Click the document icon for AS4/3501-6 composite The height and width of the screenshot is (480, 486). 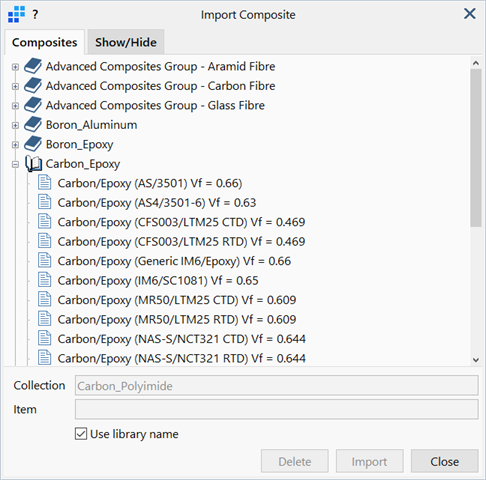coord(44,202)
